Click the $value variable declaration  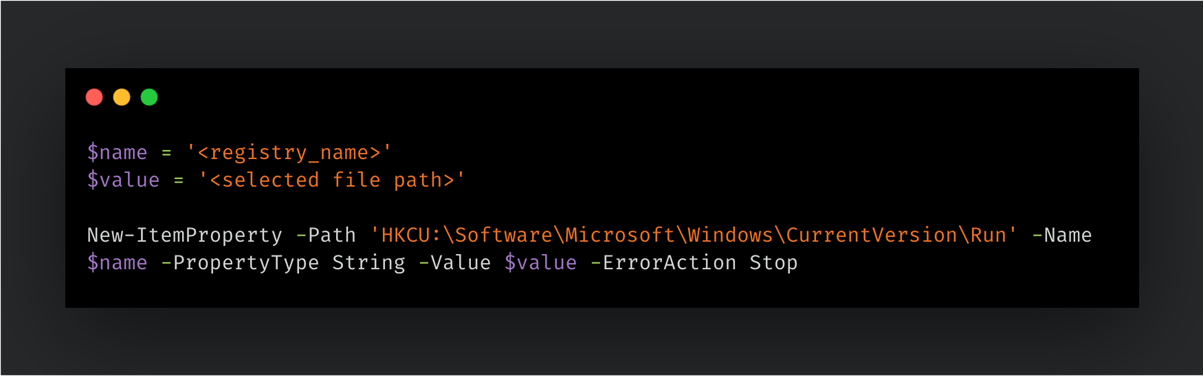click(123, 181)
